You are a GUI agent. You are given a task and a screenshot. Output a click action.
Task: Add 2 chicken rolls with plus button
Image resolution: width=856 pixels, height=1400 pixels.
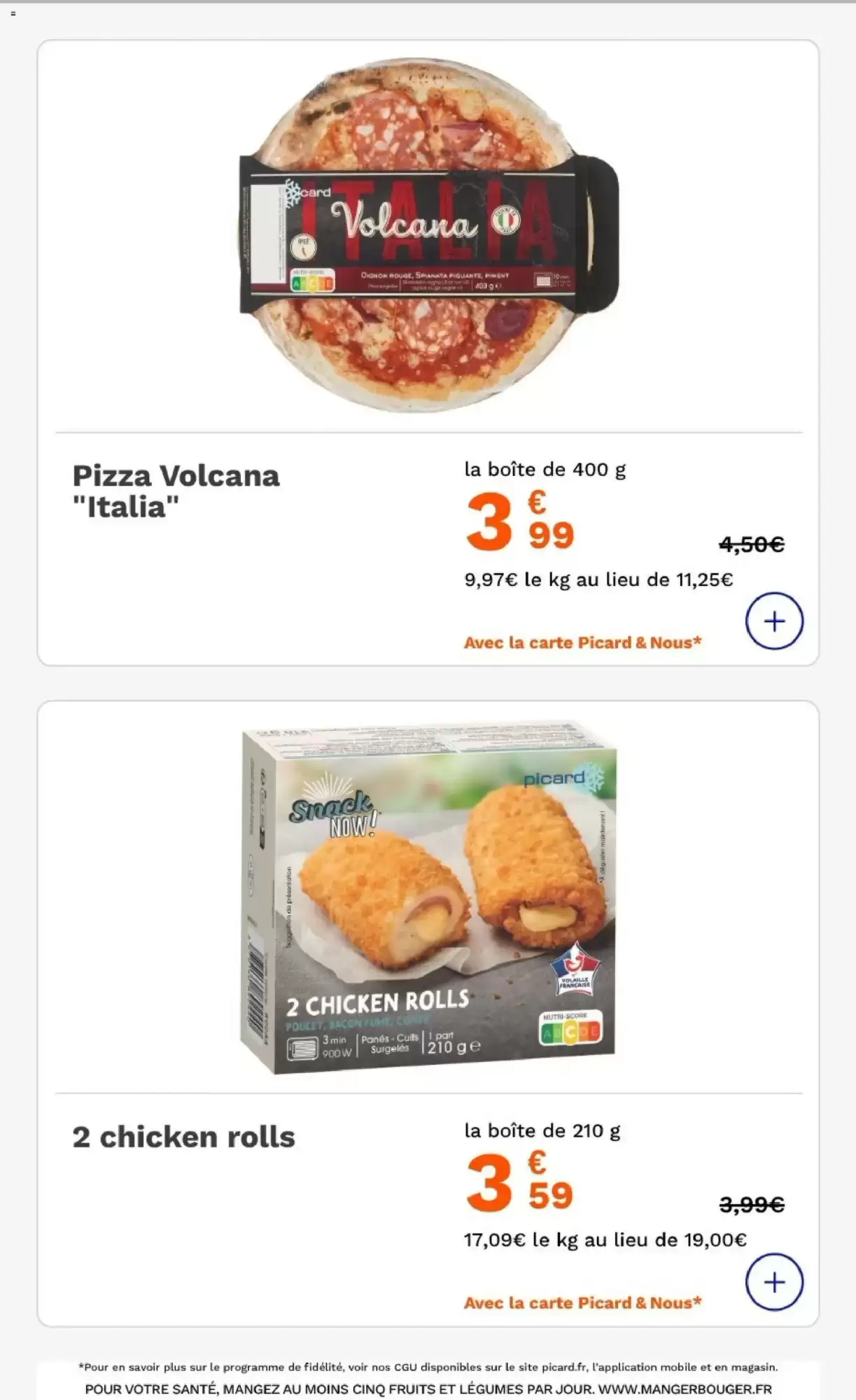pyautogui.click(x=773, y=1282)
